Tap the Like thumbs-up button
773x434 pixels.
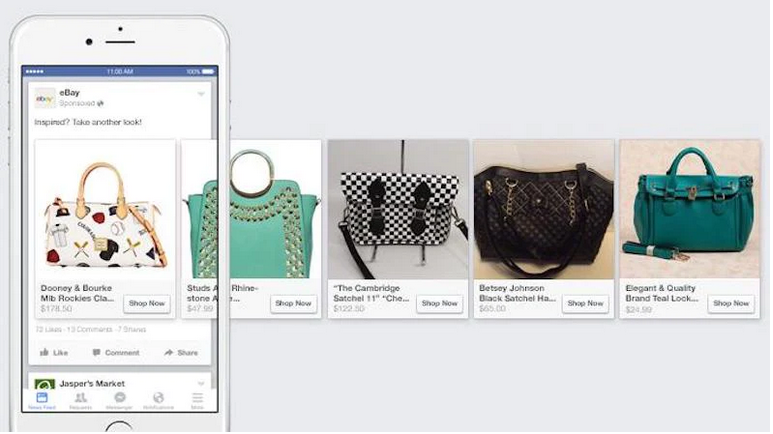pyautogui.click(x=54, y=353)
